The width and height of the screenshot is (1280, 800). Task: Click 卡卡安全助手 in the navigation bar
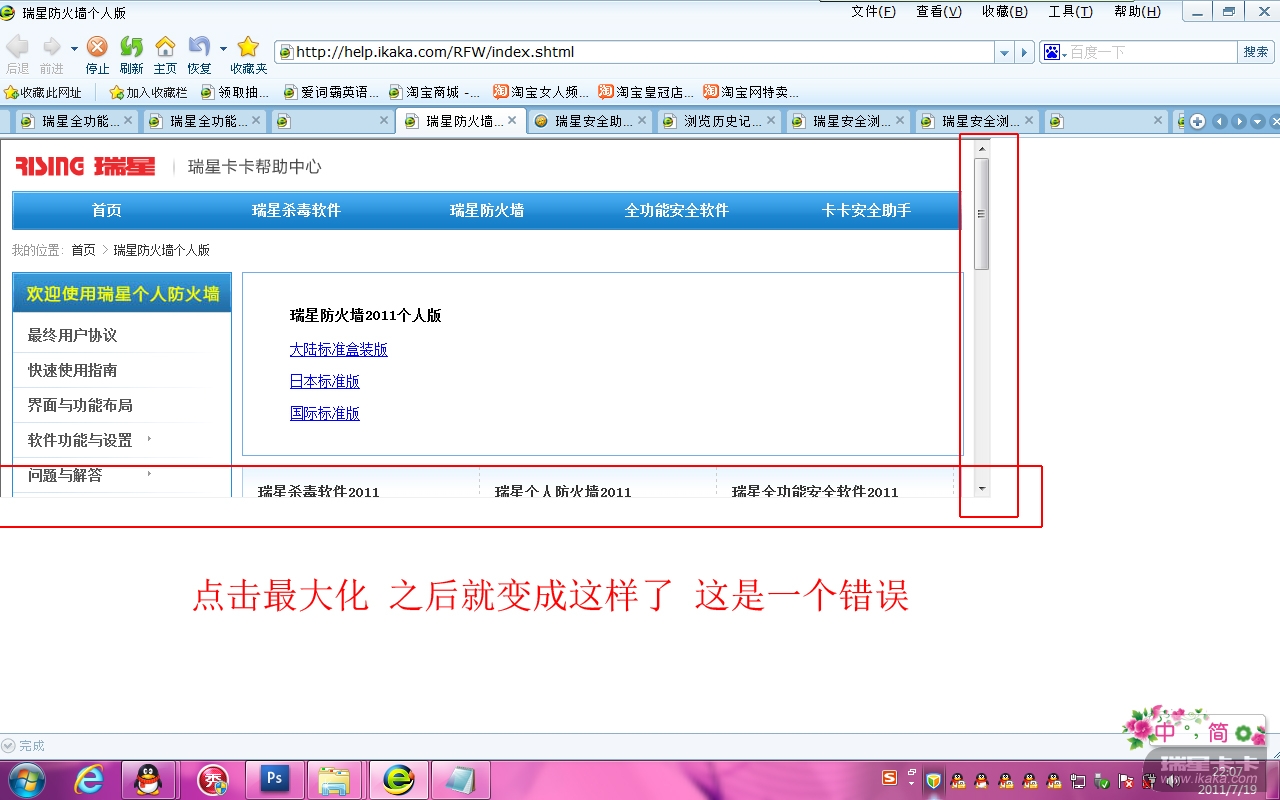(x=866, y=211)
